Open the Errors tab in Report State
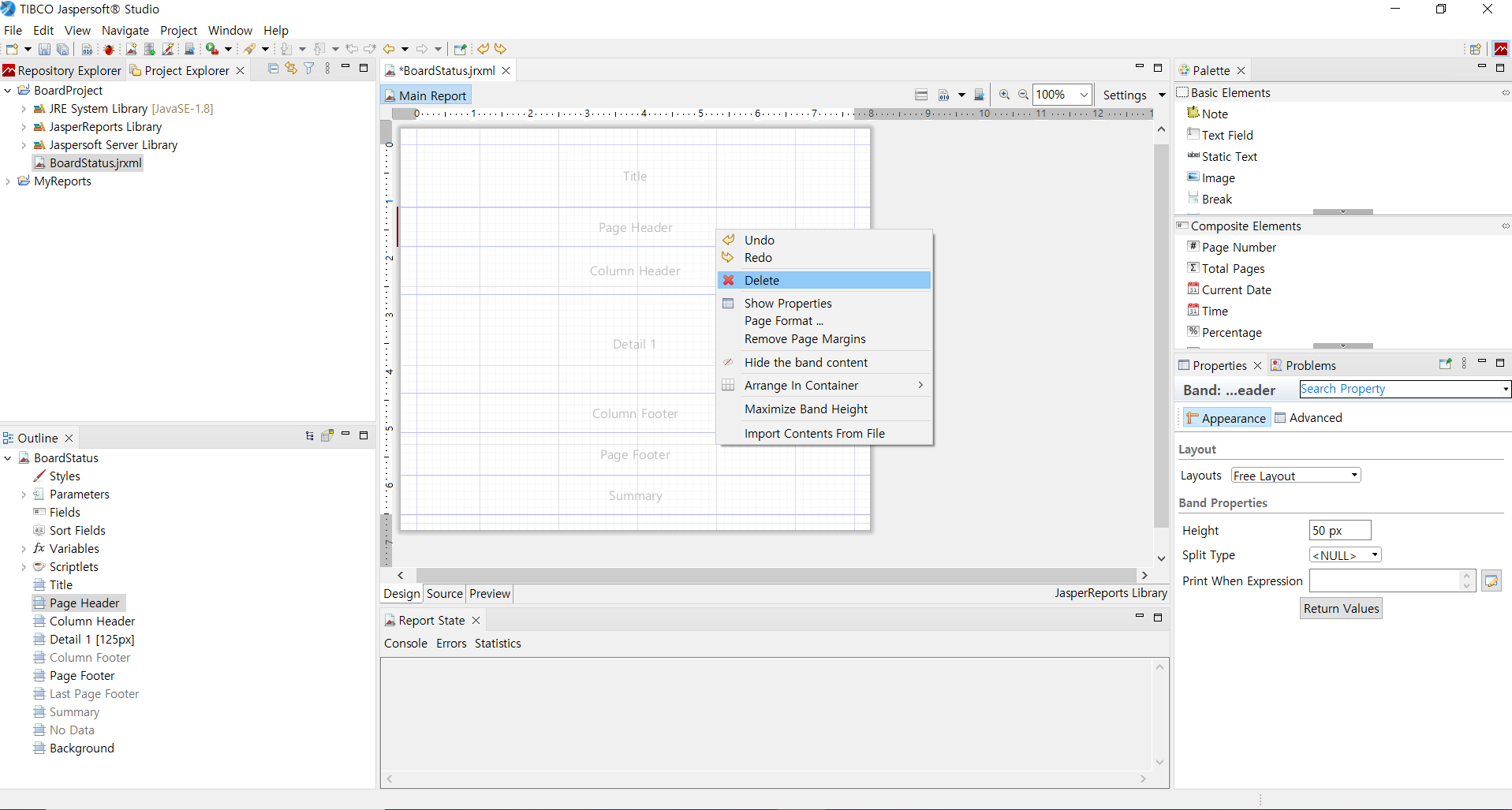Screen dimensions: 1512x810 click(x=451, y=644)
